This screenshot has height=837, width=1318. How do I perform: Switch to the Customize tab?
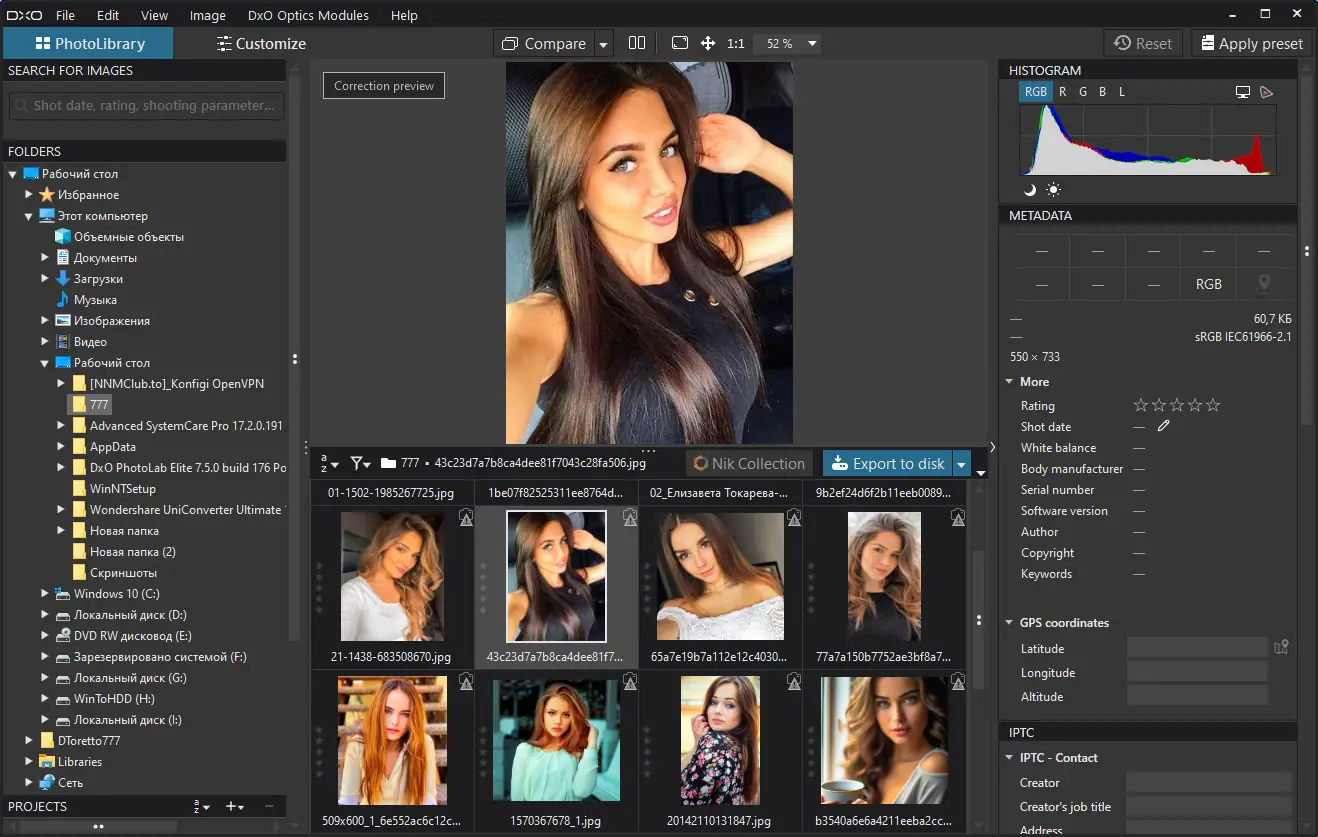[261, 43]
